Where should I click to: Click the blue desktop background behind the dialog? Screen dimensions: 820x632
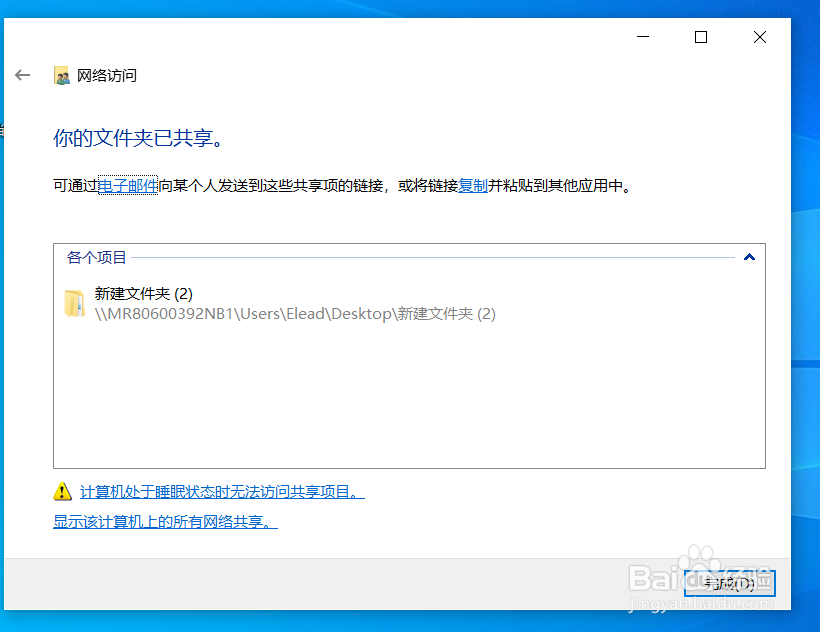tap(805, 300)
